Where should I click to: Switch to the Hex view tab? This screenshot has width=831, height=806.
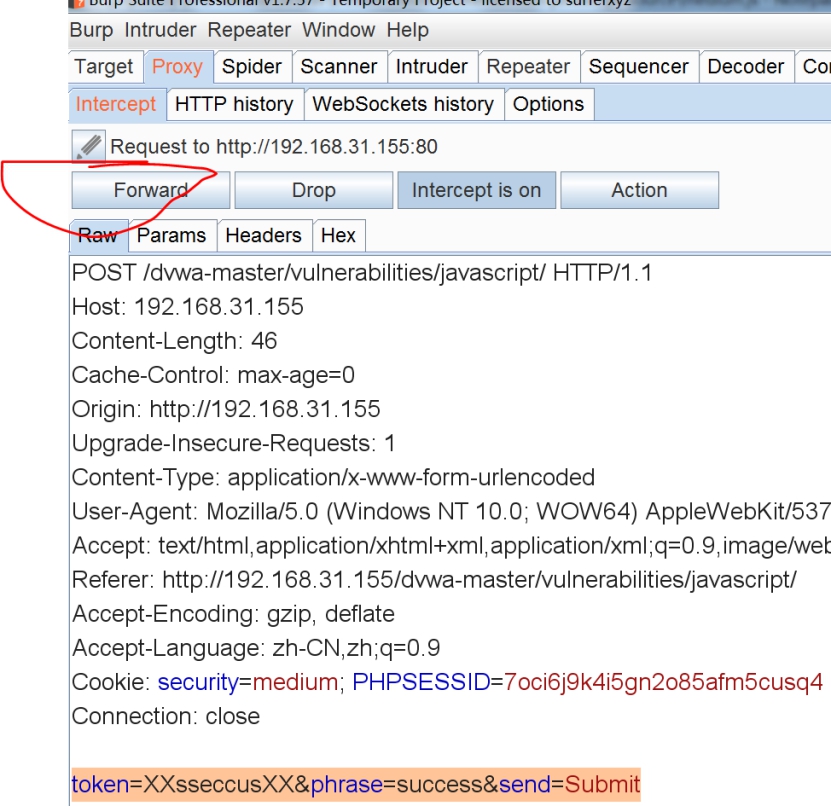[x=339, y=235]
